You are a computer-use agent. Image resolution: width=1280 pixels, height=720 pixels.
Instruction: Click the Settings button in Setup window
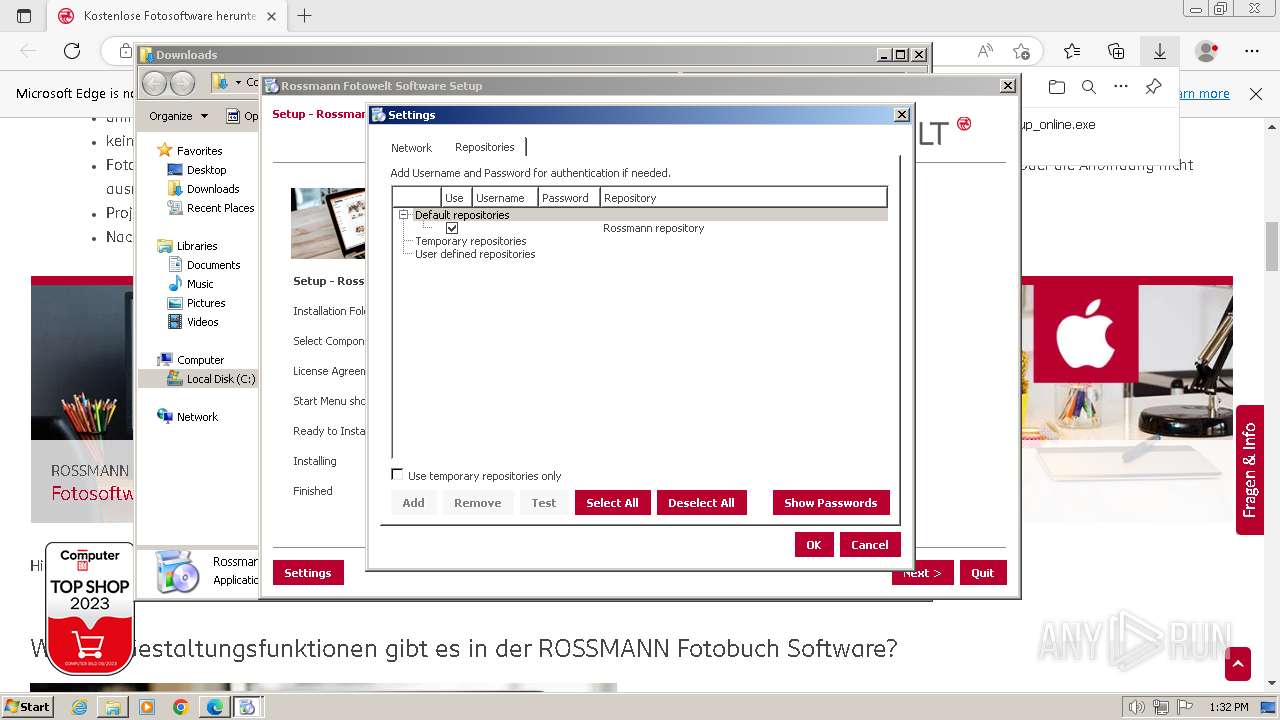coord(307,573)
